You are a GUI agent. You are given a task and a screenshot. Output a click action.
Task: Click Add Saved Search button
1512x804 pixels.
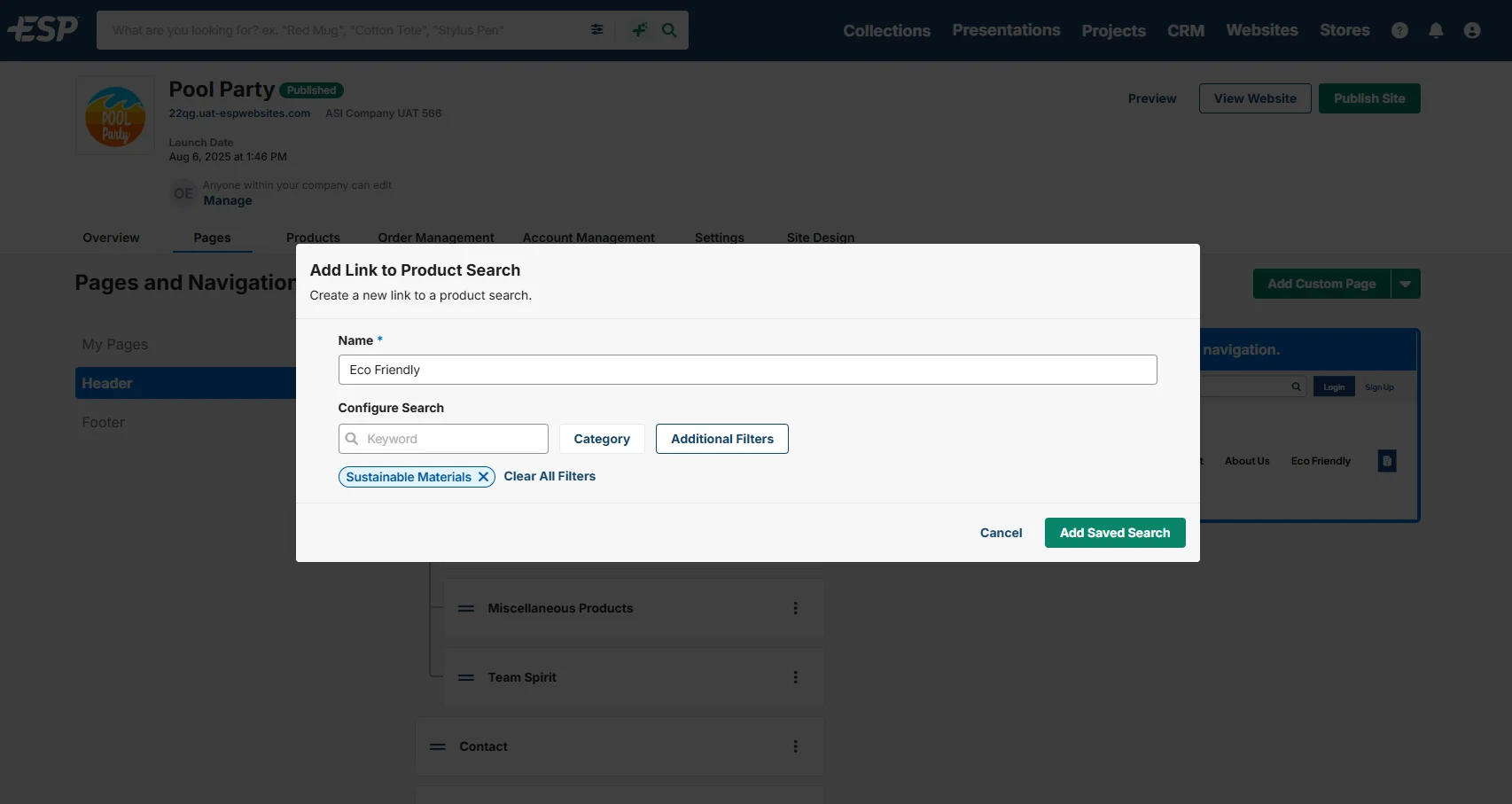pyautogui.click(x=1114, y=533)
